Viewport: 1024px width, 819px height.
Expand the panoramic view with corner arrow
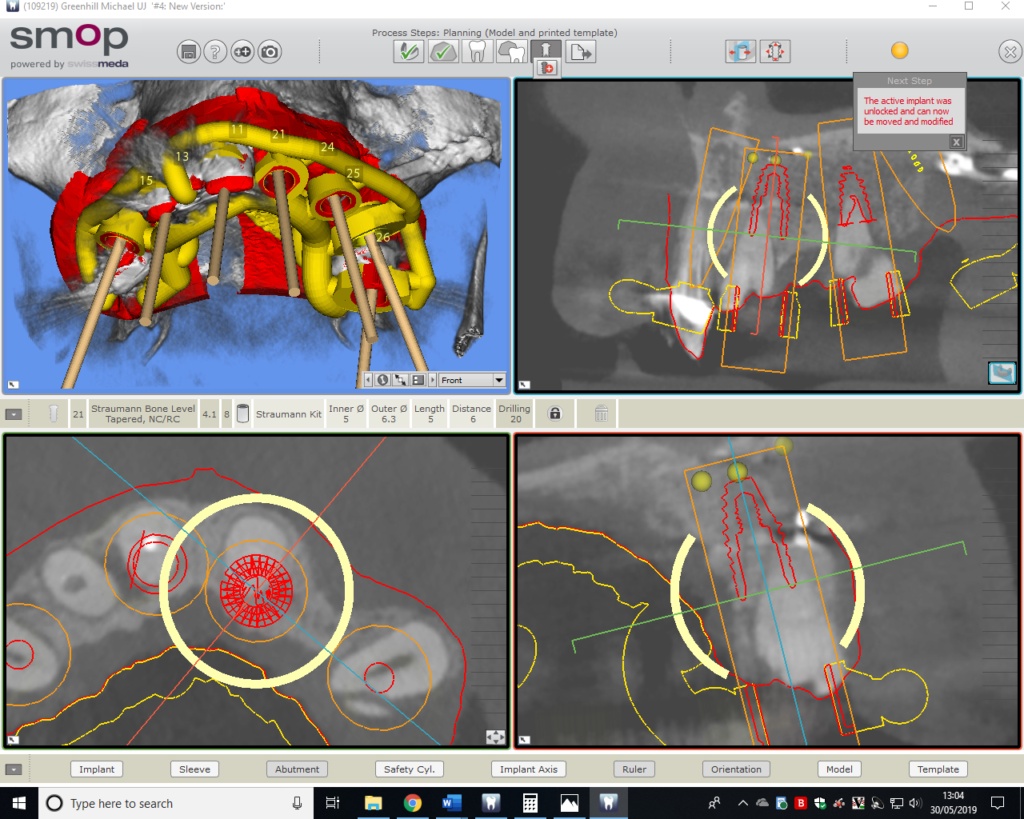pos(524,385)
